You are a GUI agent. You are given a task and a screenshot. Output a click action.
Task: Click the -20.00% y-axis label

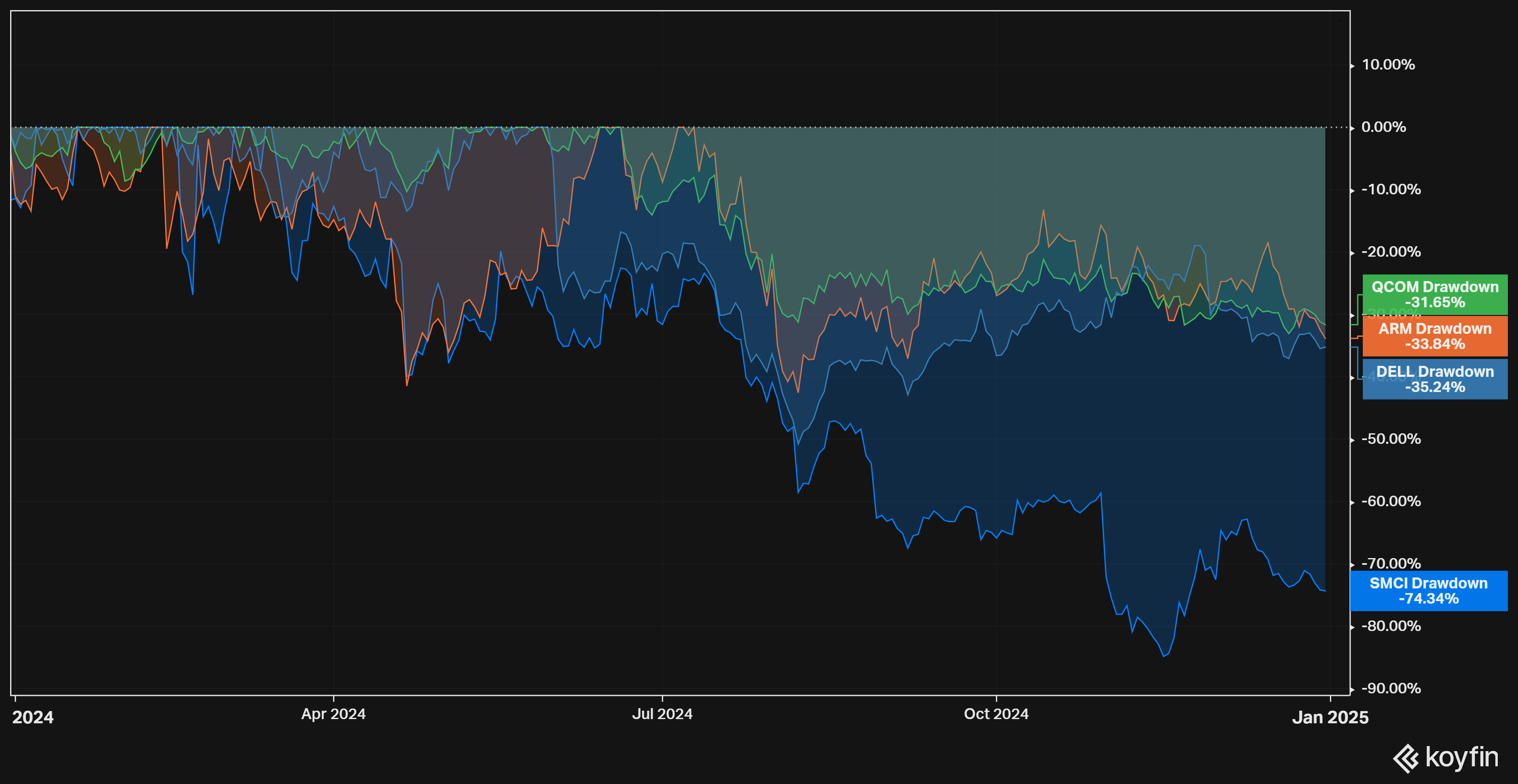pyautogui.click(x=1391, y=252)
